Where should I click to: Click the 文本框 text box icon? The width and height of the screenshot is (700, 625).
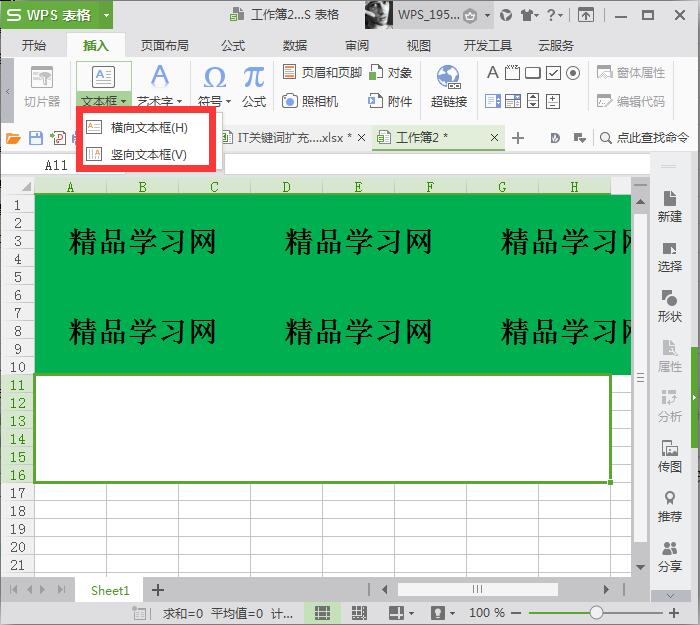[104, 77]
